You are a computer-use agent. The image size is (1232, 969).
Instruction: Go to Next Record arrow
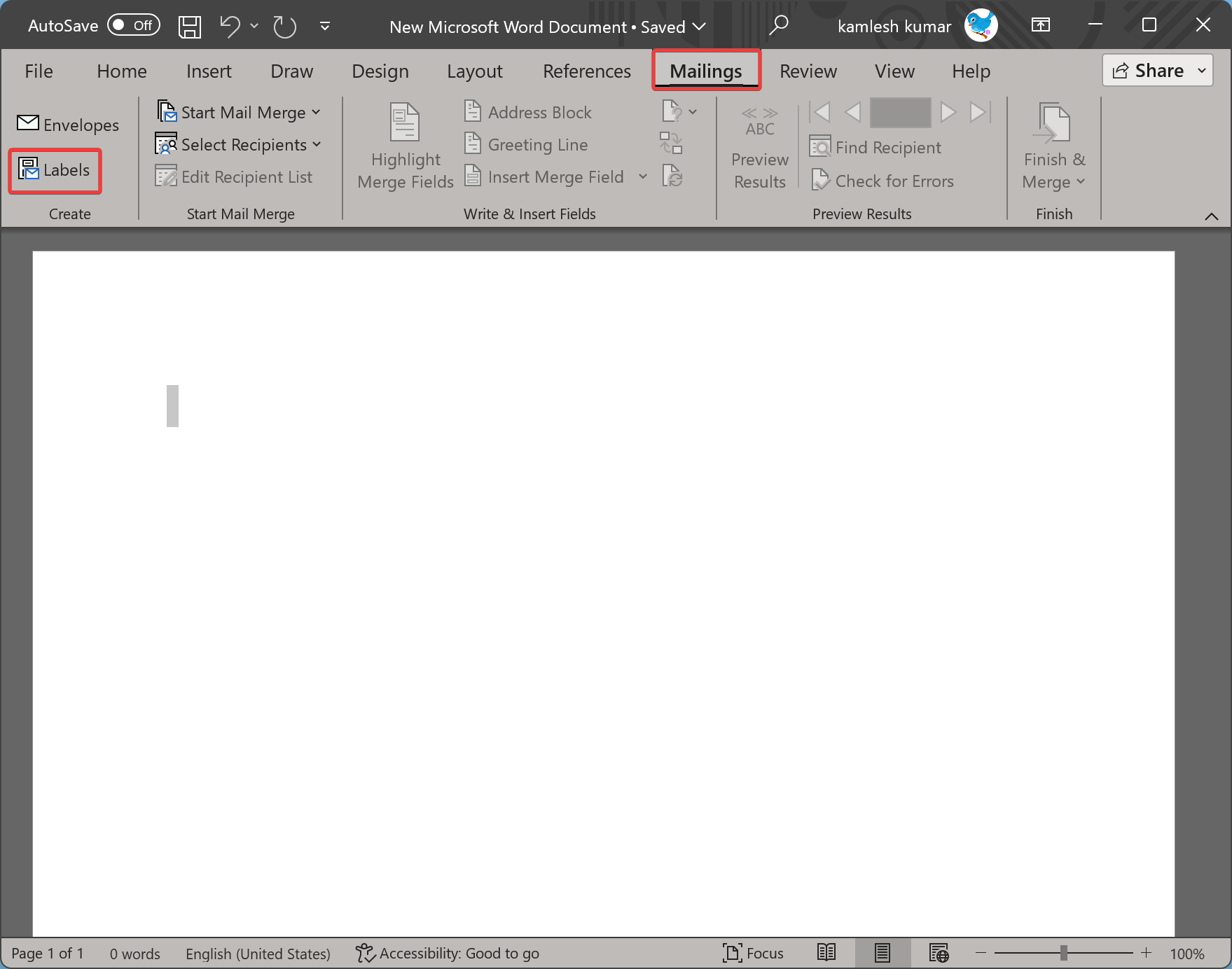pos(948,112)
